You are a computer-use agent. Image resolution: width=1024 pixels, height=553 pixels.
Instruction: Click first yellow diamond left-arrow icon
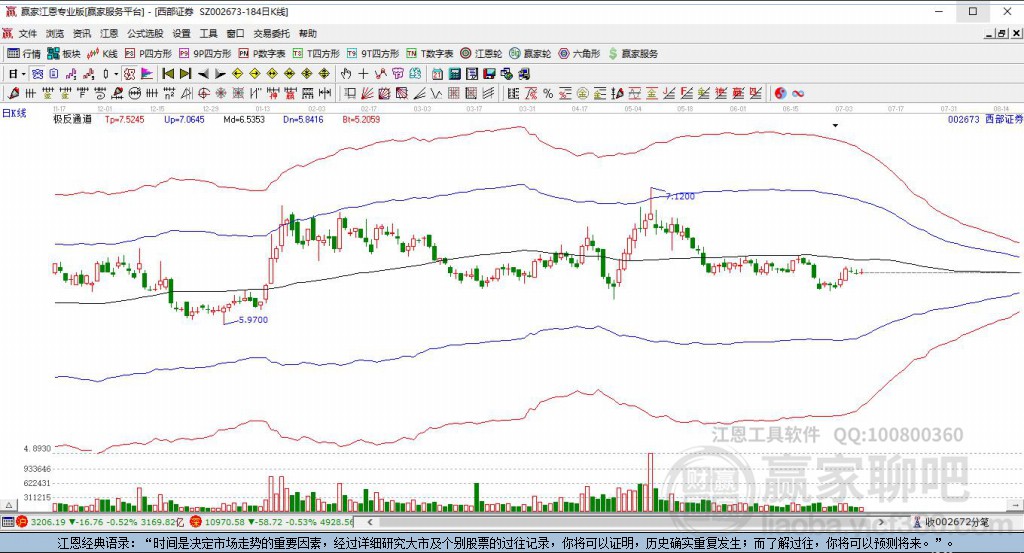click(x=237, y=74)
